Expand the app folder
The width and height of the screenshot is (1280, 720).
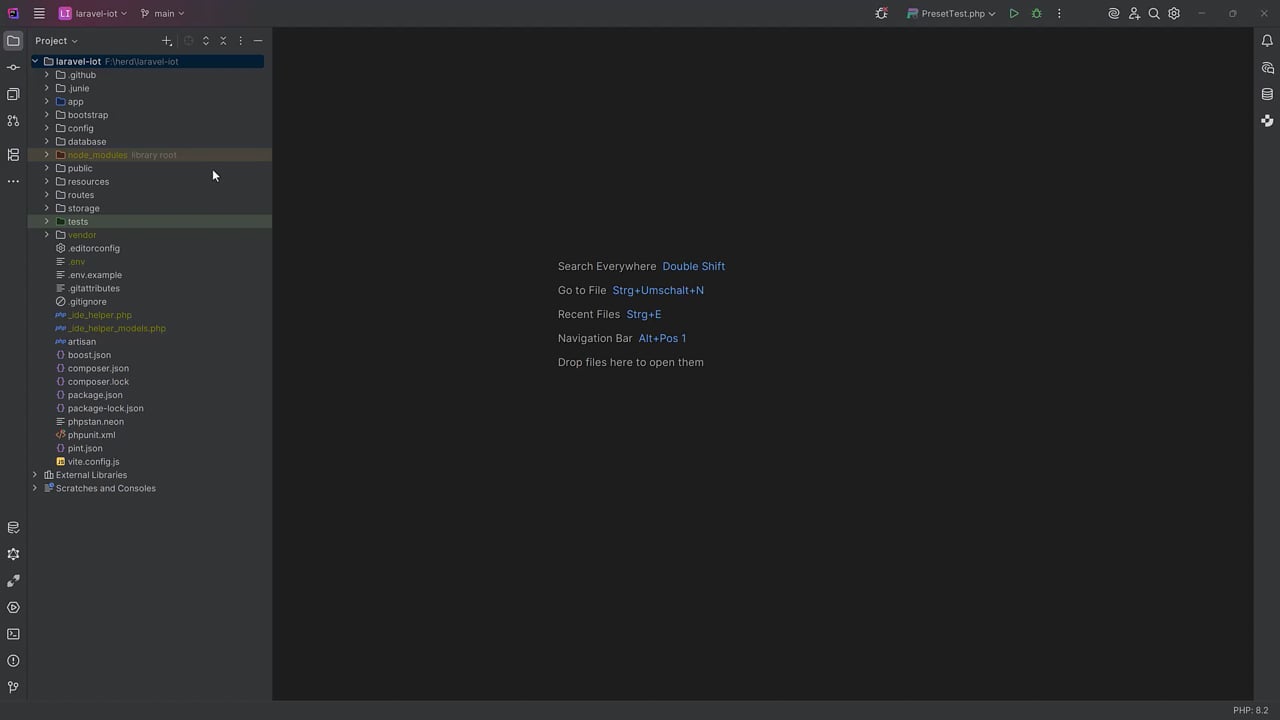point(47,102)
